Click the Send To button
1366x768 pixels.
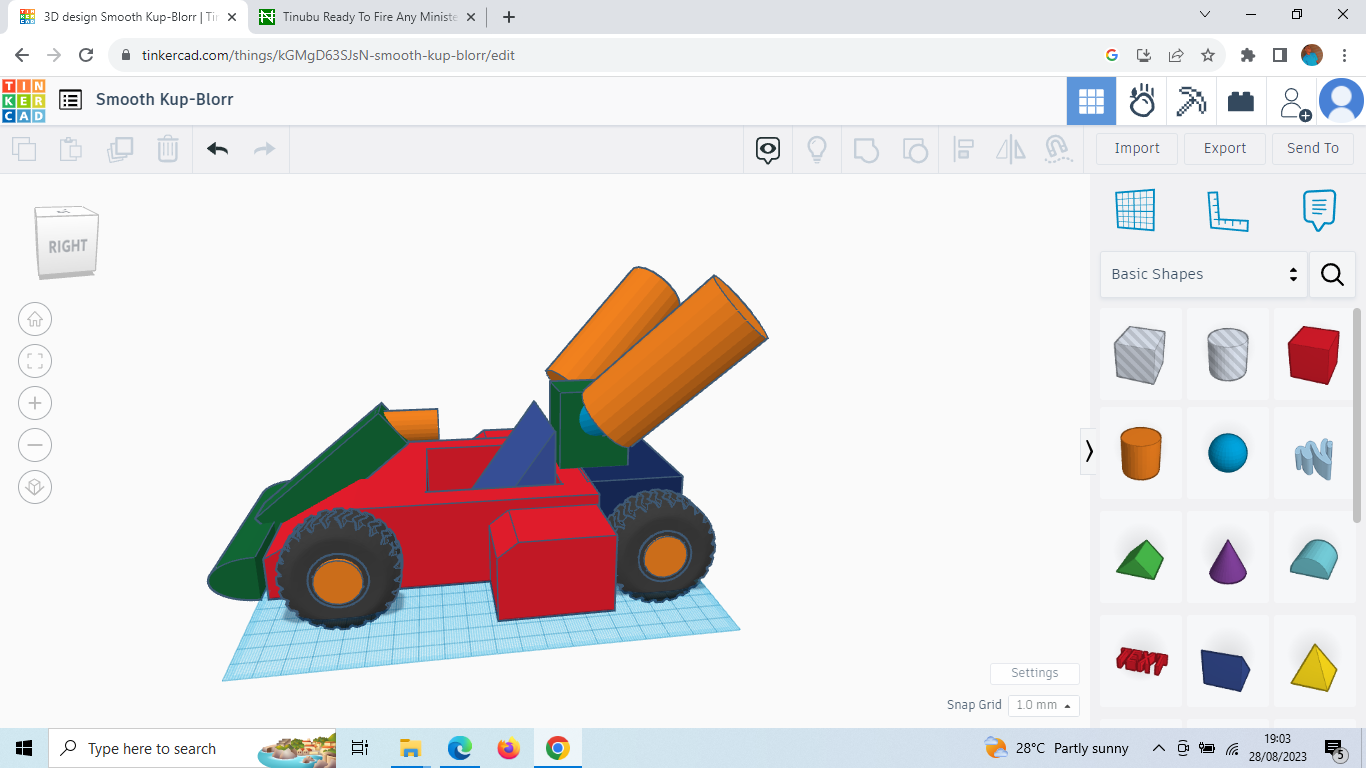coord(1313,148)
